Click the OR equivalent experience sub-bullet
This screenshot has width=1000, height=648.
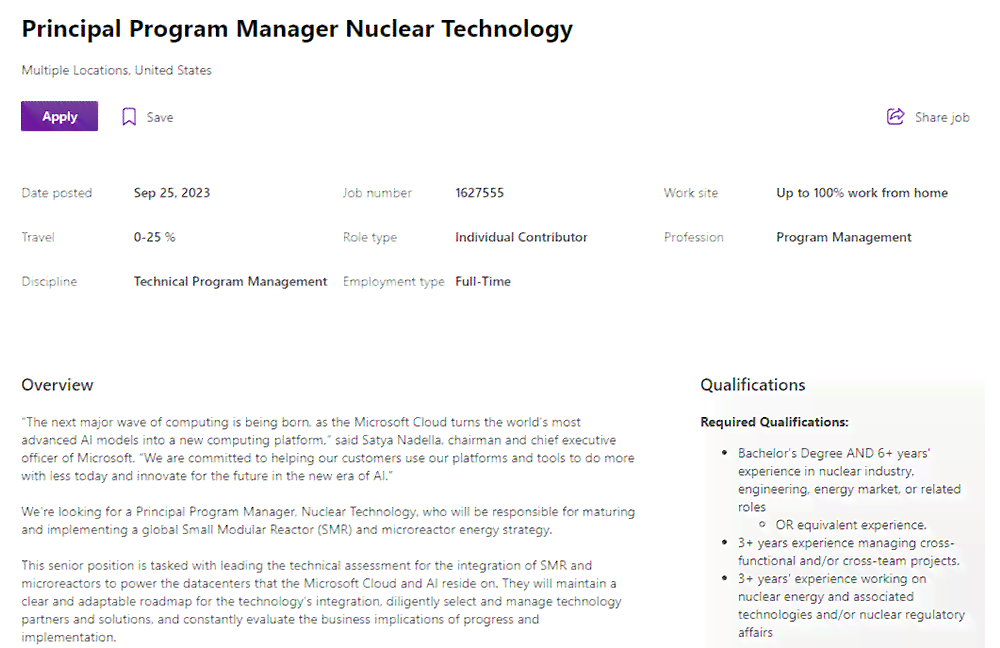851,525
